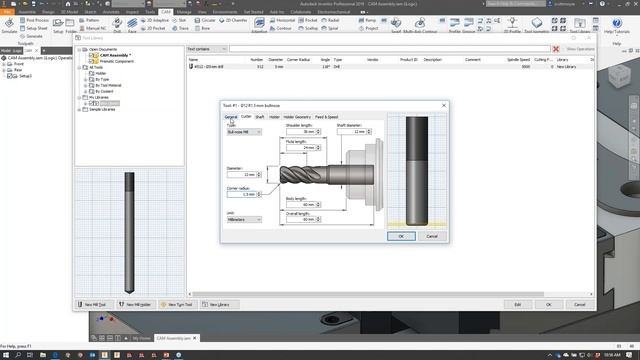Select Prismatic Component in library tree

coord(117,61)
